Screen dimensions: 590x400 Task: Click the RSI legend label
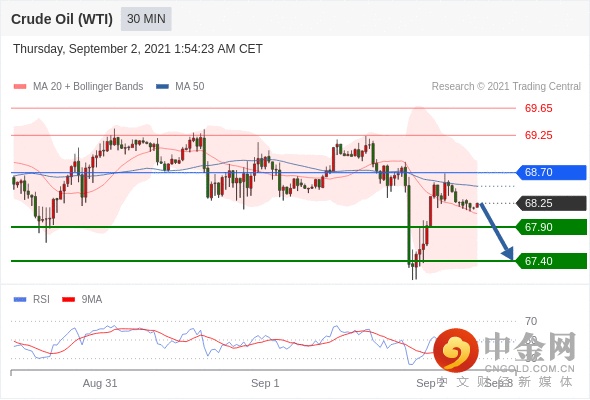point(41,300)
